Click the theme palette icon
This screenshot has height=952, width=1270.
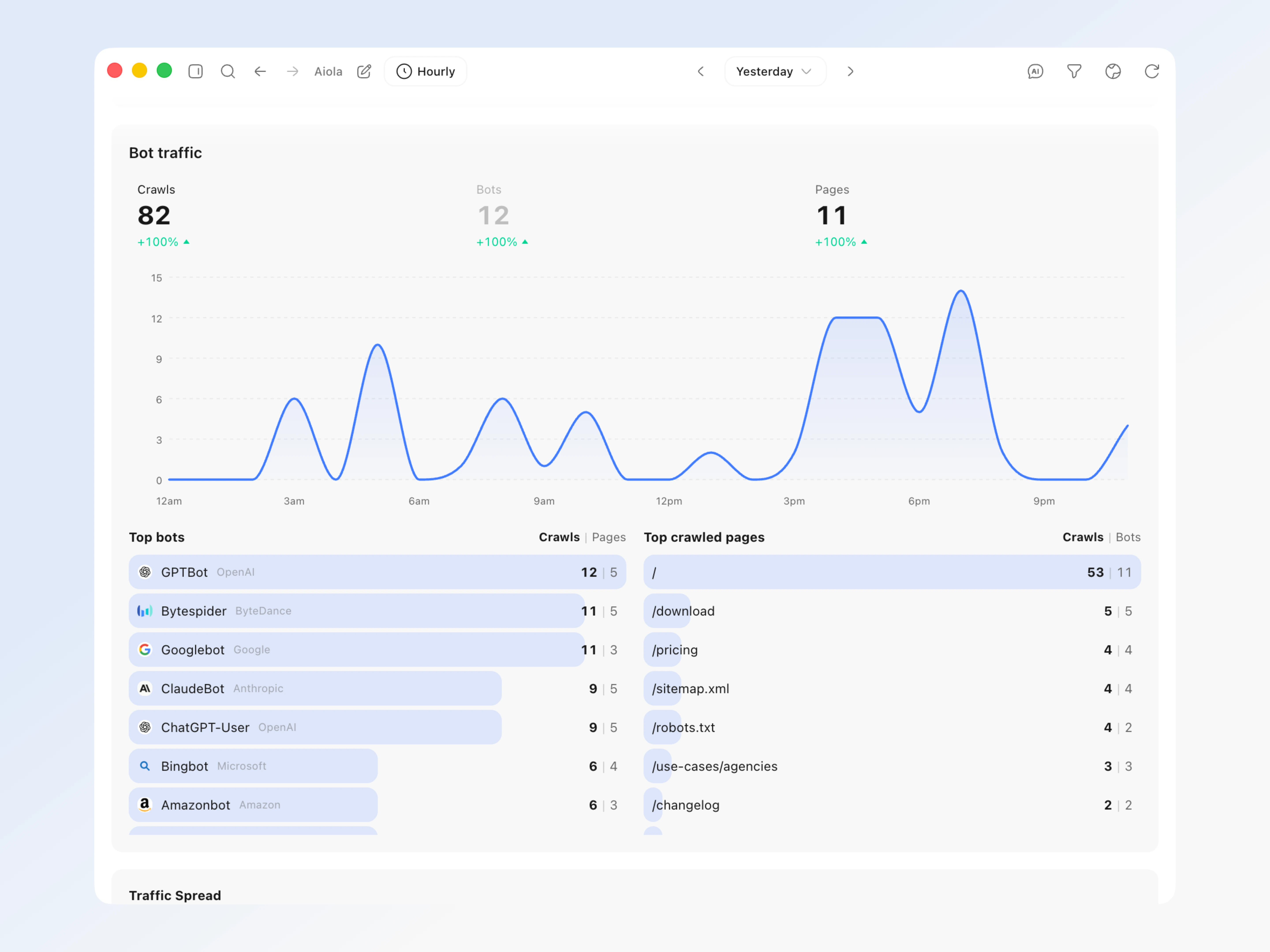click(x=1113, y=71)
